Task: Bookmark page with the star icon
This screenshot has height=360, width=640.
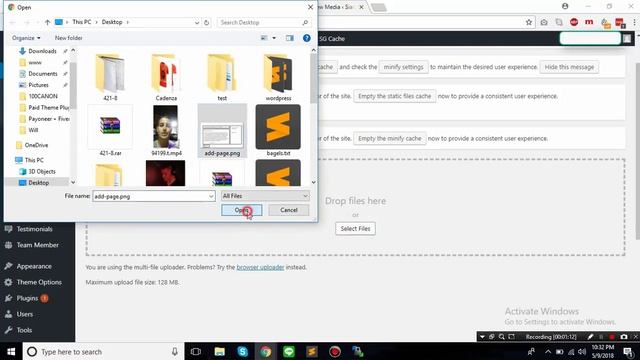Action: 529,22
